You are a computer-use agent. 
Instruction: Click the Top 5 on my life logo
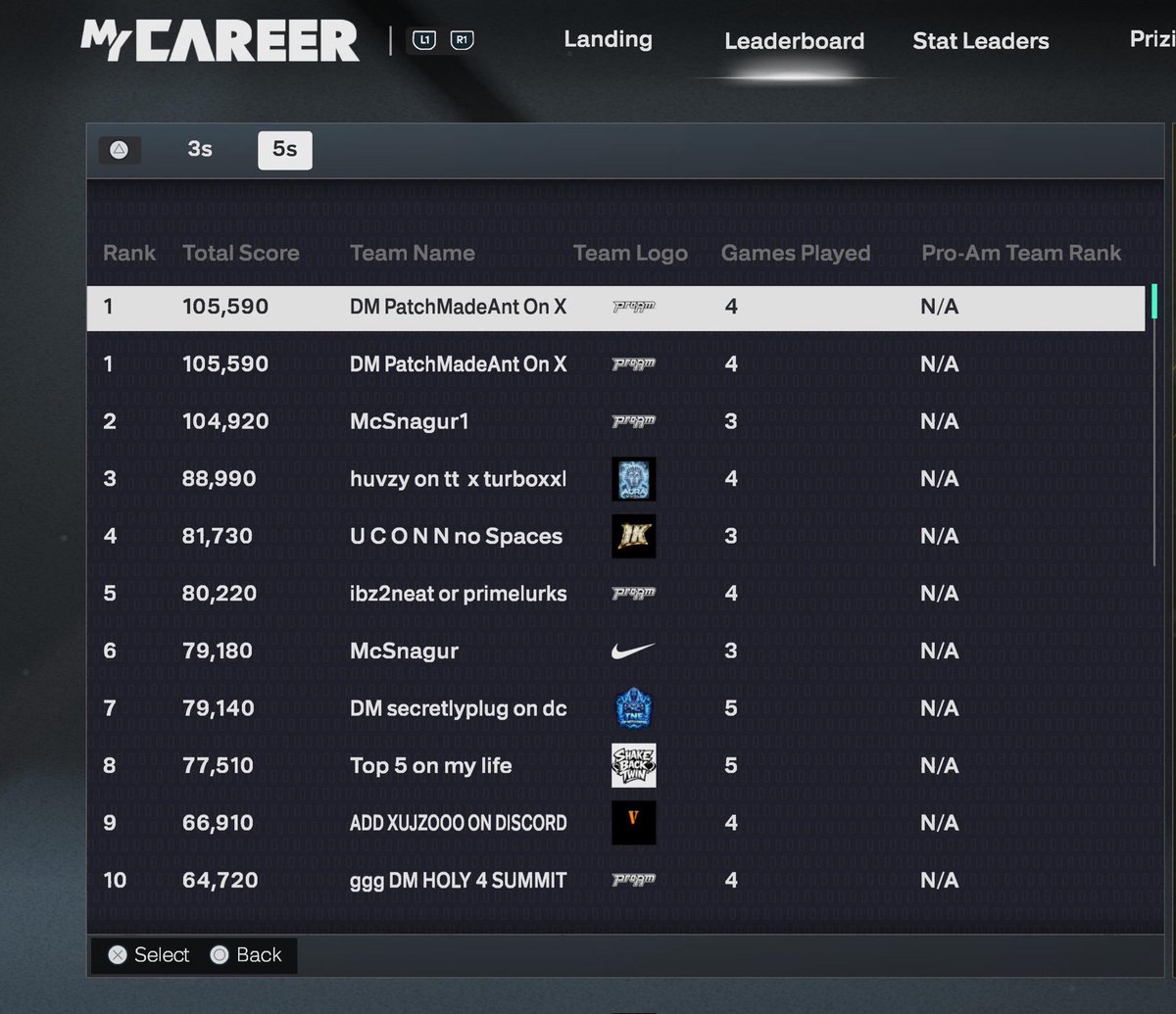point(633,765)
